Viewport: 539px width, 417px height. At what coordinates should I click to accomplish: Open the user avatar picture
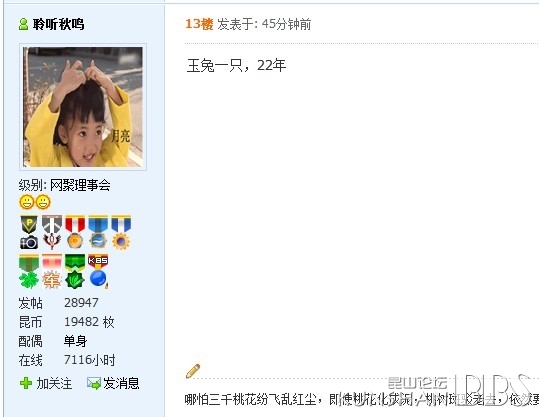(83, 107)
